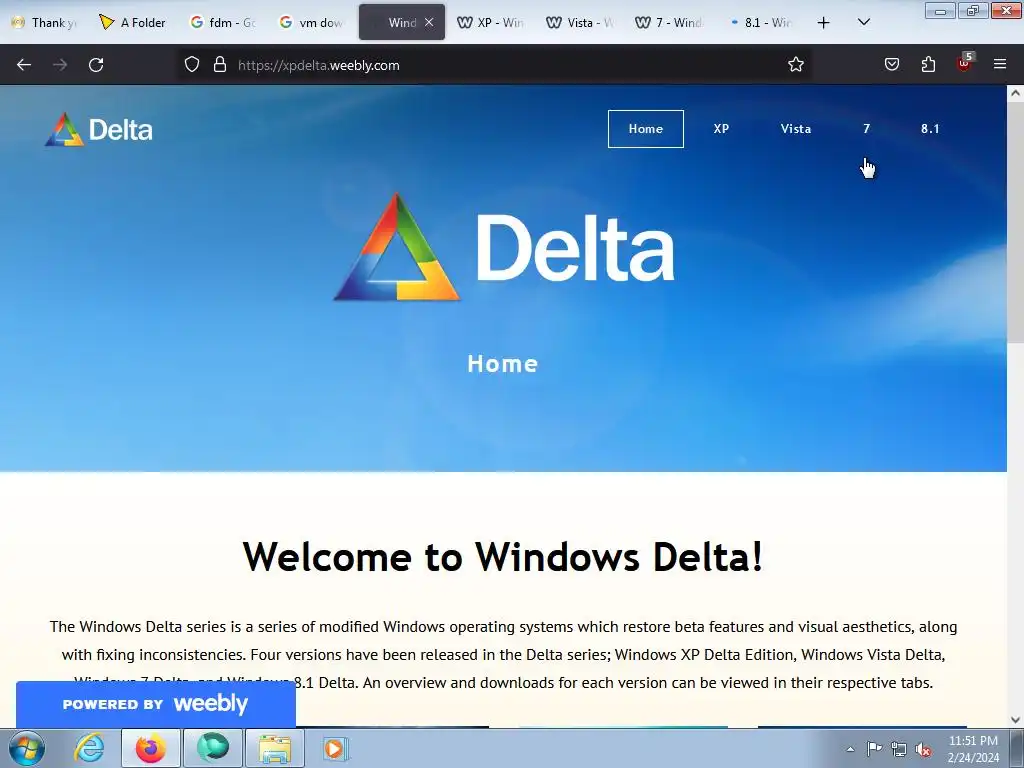The image size is (1024, 768).
Task: Click the Powered by Weebly banner
Action: 156,704
